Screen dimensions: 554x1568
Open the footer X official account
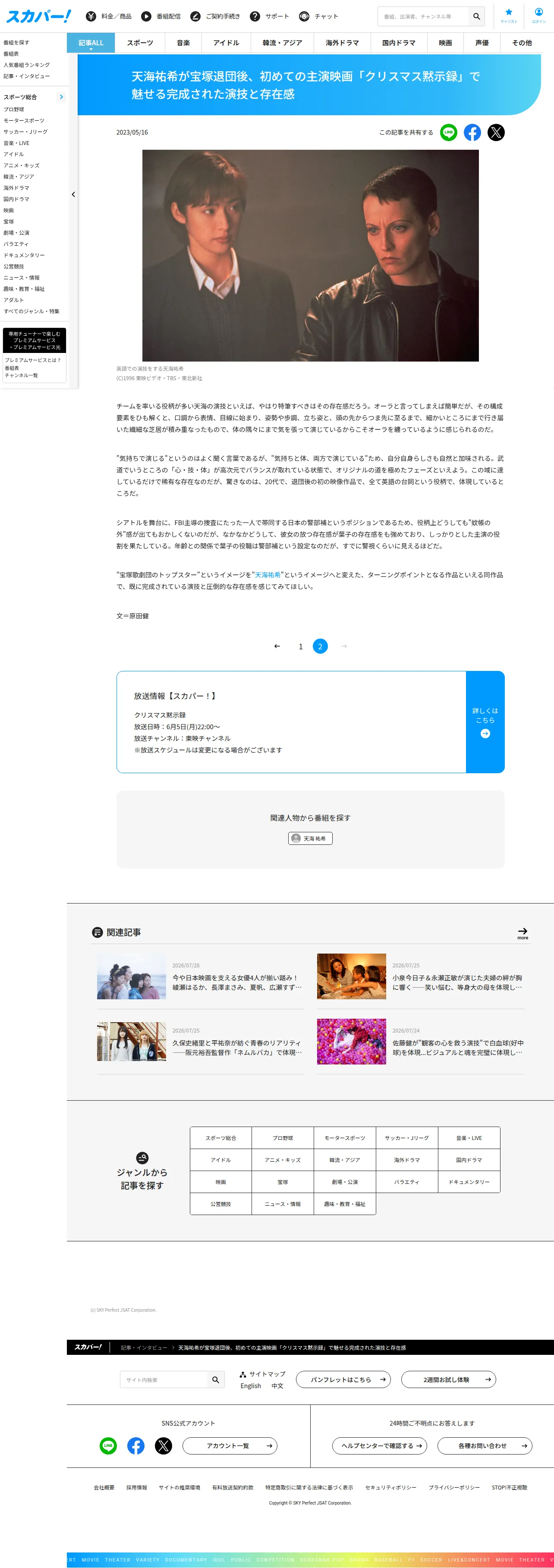[163, 1445]
